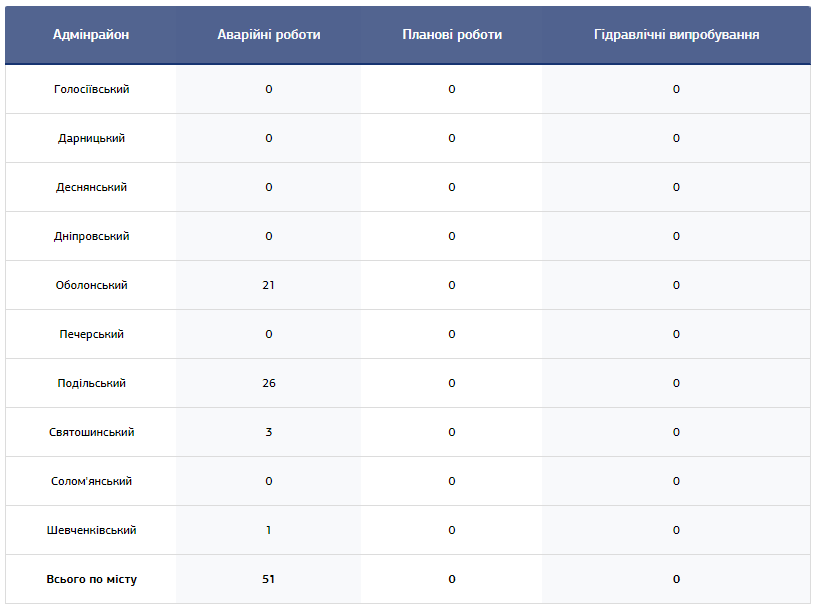Click Подільський emergency works value 26
The width and height of the screenshot is (818, 612).
click(268, 384)
